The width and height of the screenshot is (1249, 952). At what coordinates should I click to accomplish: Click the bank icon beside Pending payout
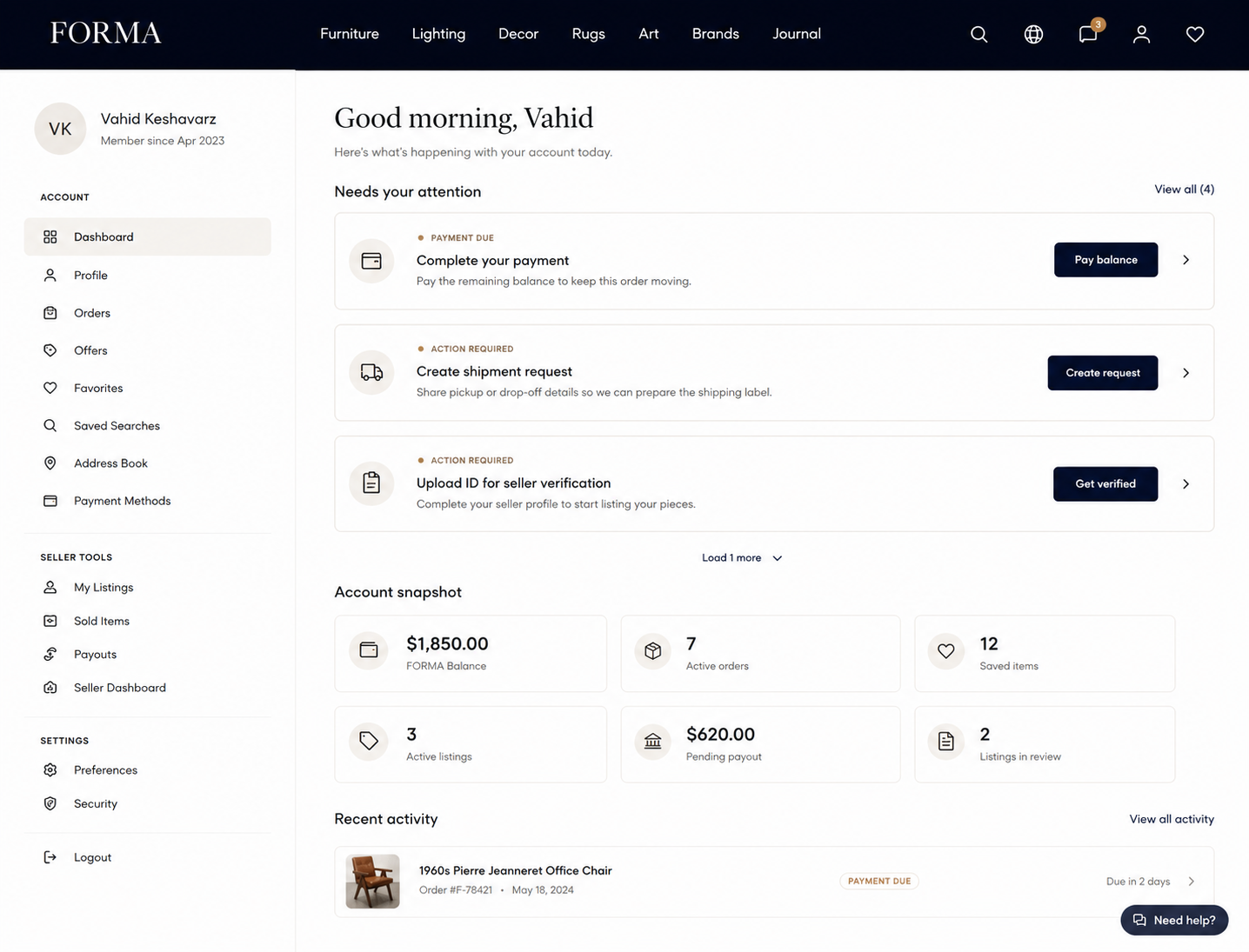click(x=653, y=741)
